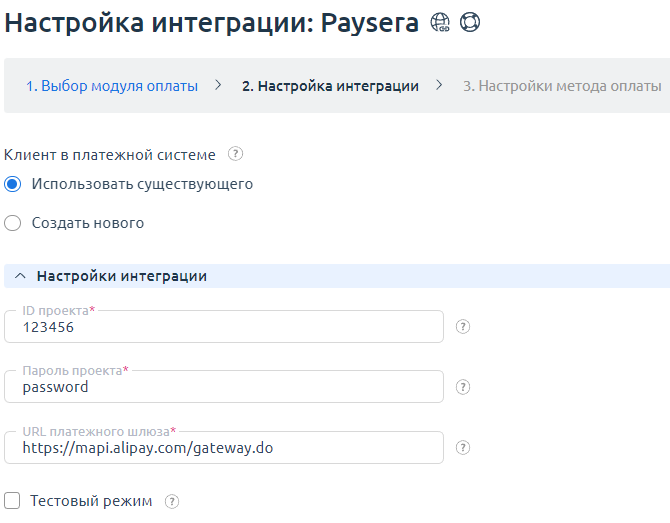670x523 pixels.
Task: Click the arrow separator after step 2
Action: 439,86
